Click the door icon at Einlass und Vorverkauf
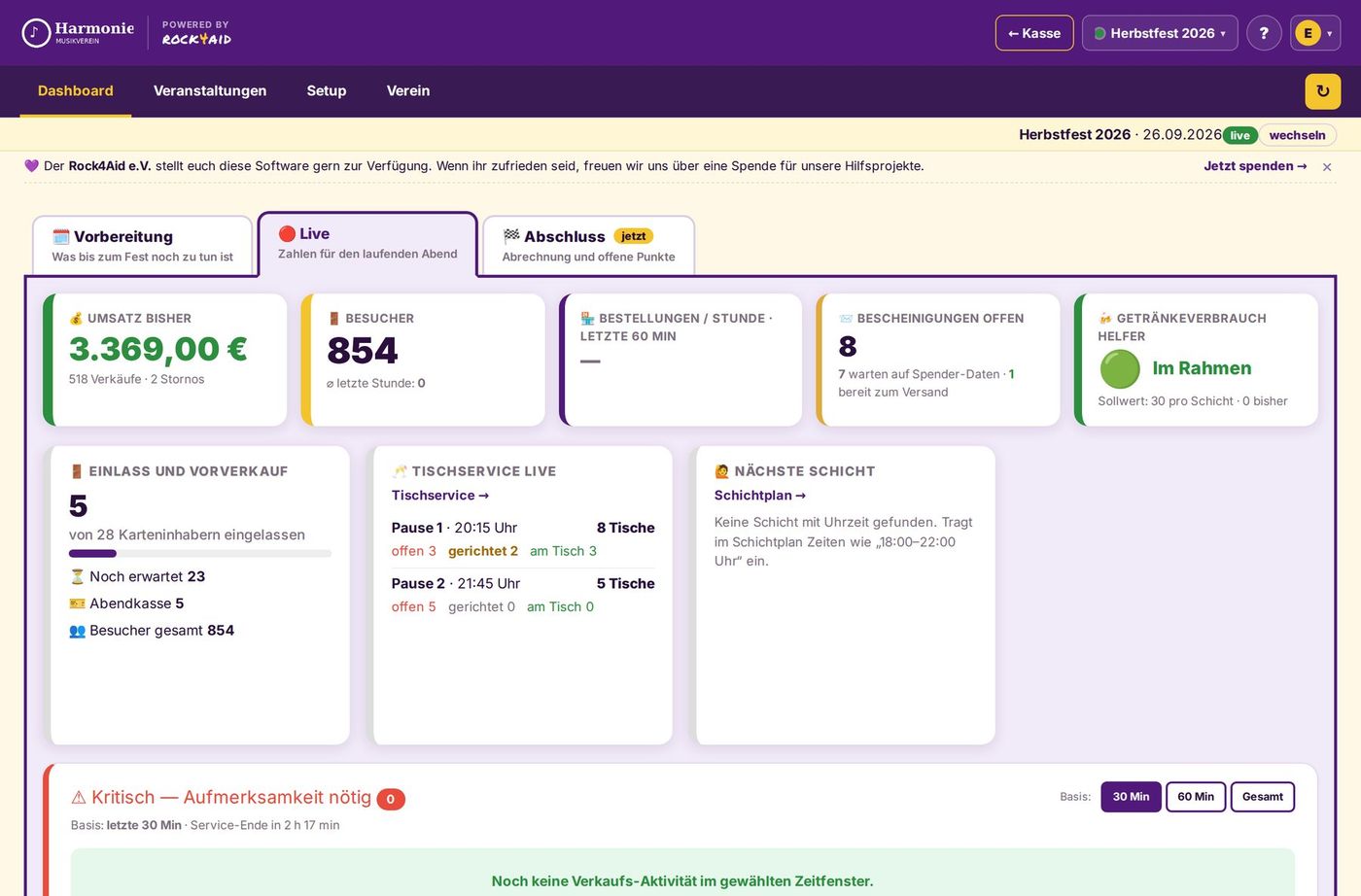Image resolution: width=1361 pixels, height=896 pixels. 77,471
